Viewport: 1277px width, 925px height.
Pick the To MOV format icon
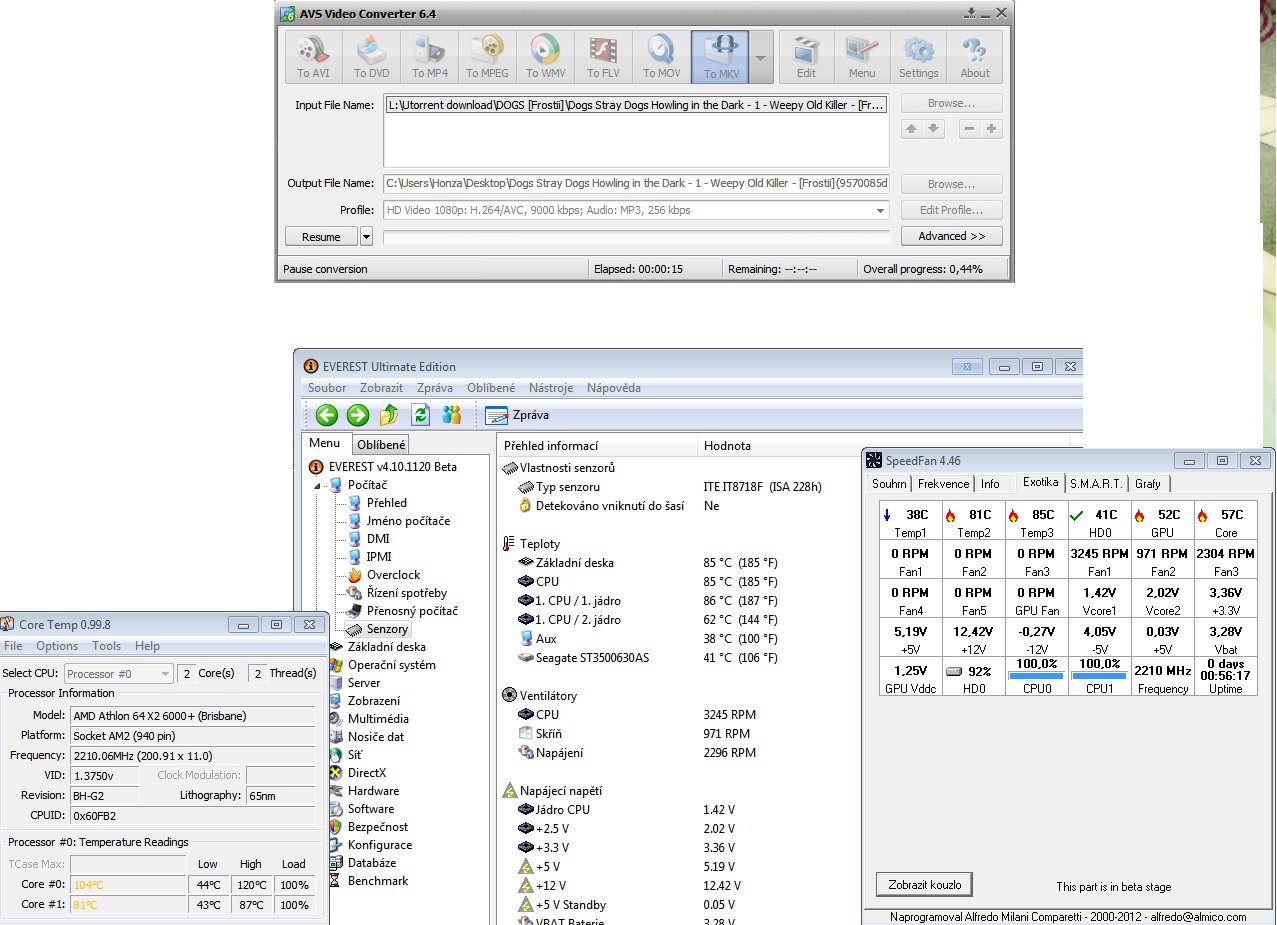click(x=661, y=57)
